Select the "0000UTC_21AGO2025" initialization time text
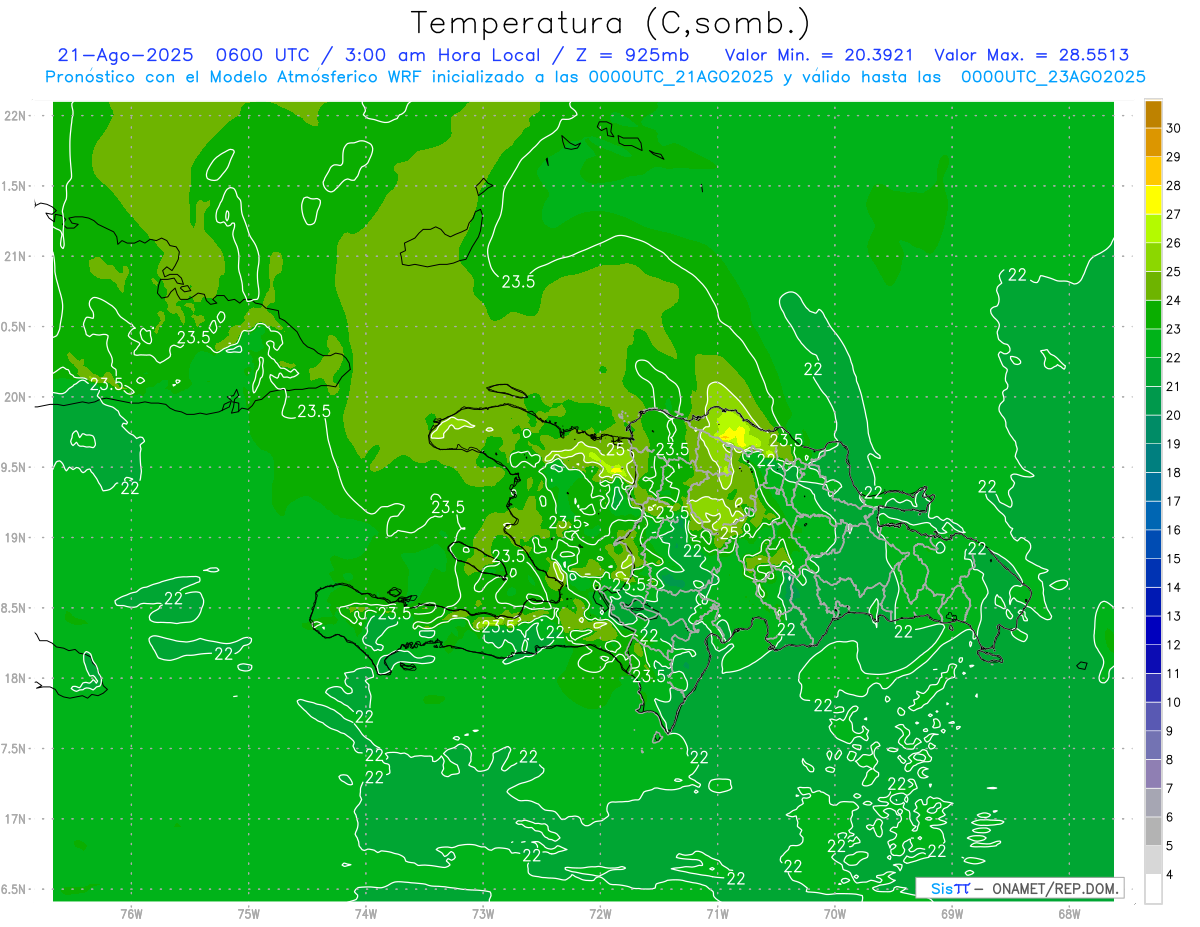1200x927 pixels. click(x=681, y=77)
